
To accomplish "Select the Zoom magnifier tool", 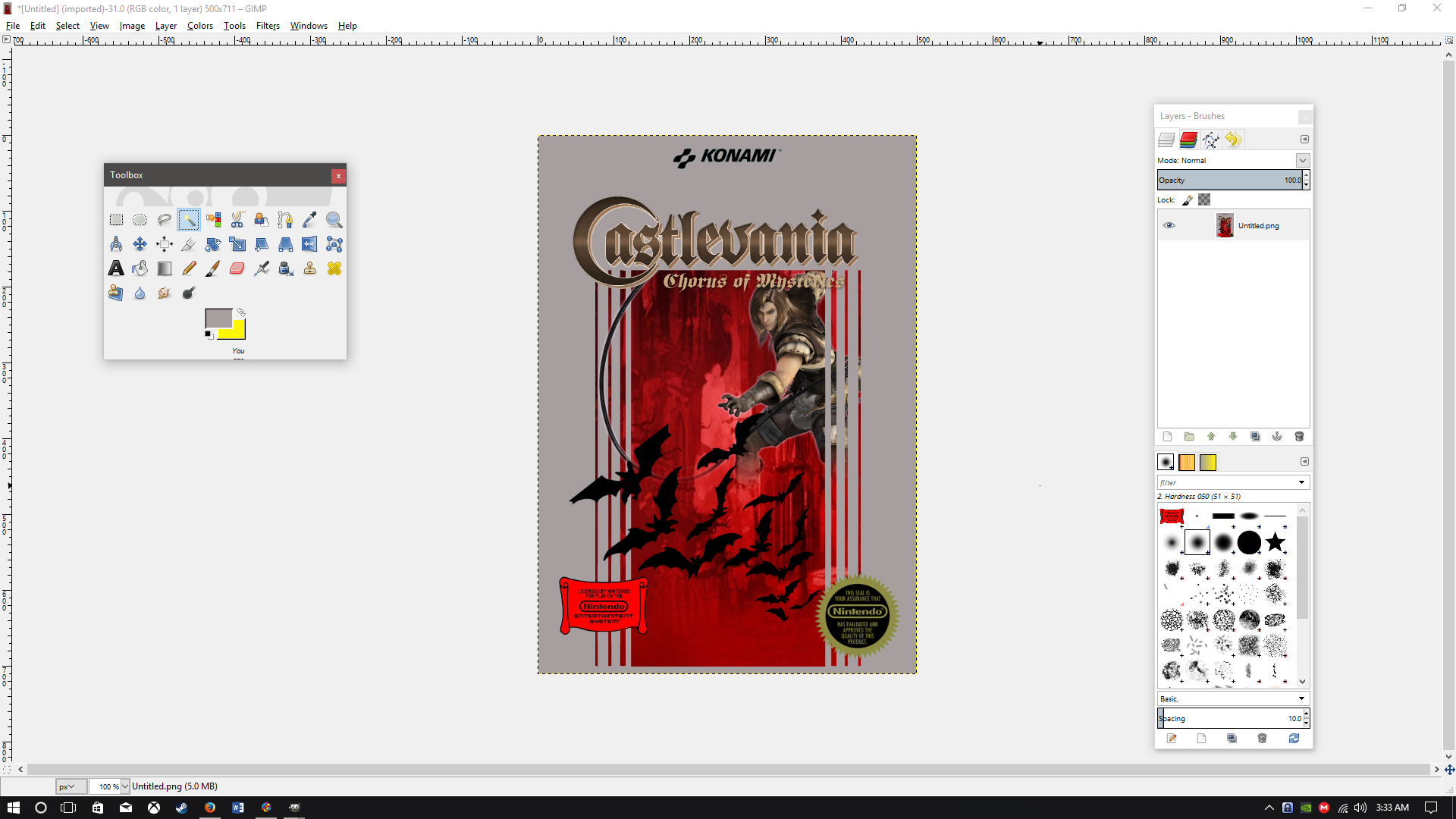I will pos(334,220).
